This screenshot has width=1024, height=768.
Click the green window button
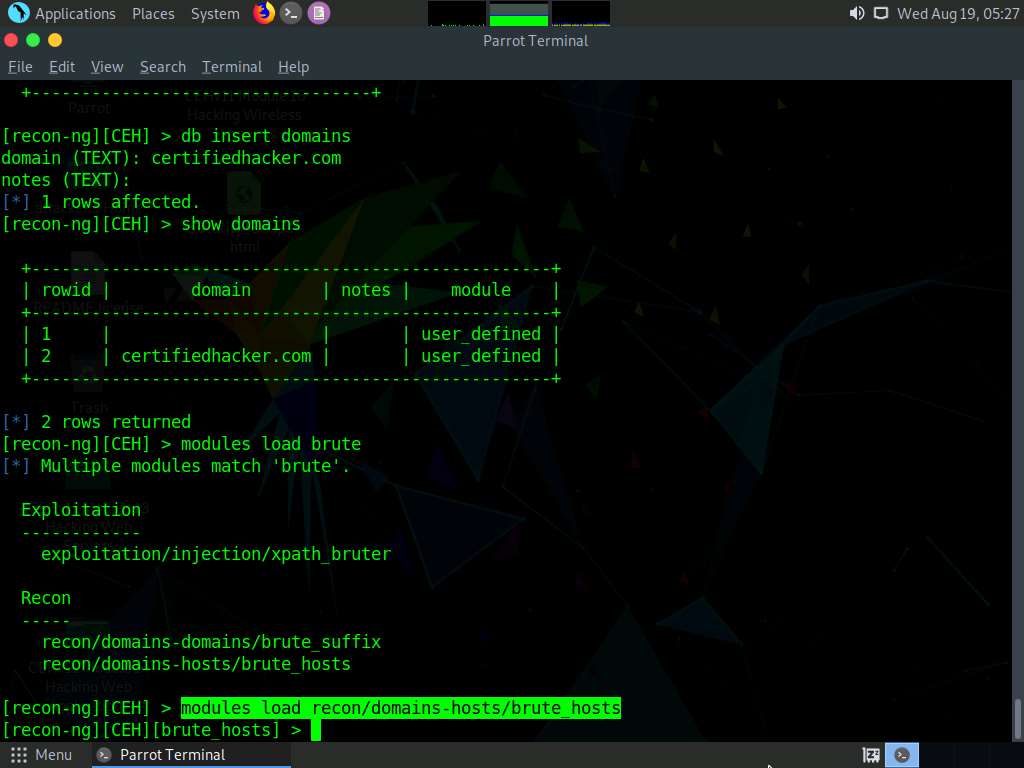coord(33,40)
